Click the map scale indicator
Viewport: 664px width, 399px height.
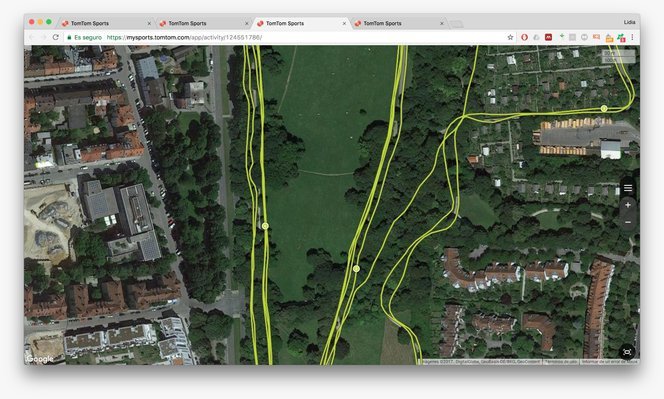[x=618, y=56]
